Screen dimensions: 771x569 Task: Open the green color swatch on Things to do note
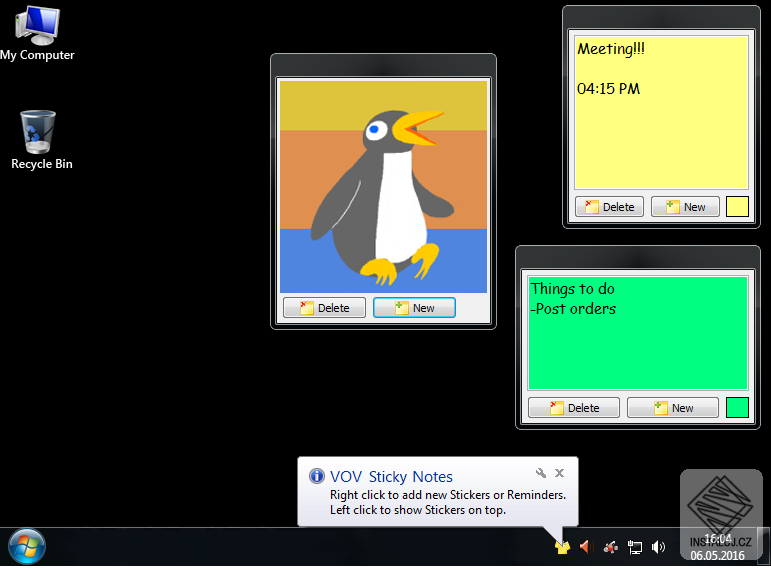737,408
